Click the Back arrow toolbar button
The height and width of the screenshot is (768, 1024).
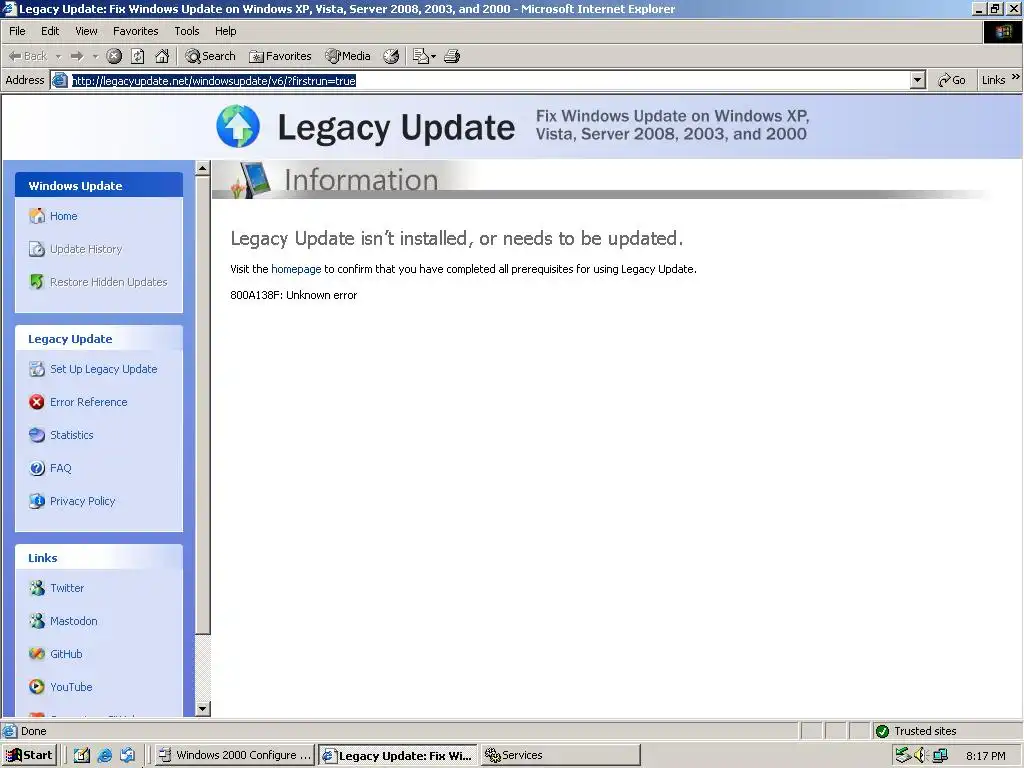pyautogui.click(x=27, y=56)
